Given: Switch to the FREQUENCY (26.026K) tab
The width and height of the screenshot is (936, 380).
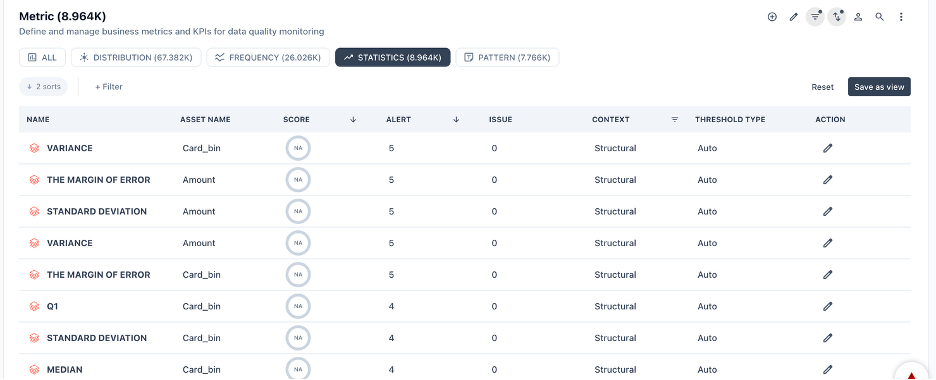Looking at the screenshot, I should [268, 57].
